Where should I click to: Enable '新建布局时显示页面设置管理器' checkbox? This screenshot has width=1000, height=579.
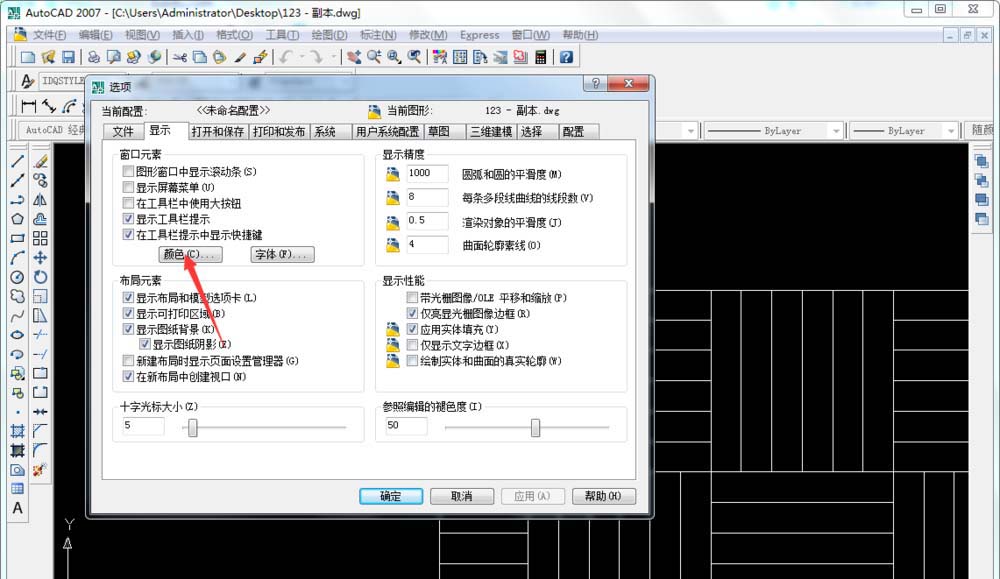pyautogui.click(x=128, y=361)
